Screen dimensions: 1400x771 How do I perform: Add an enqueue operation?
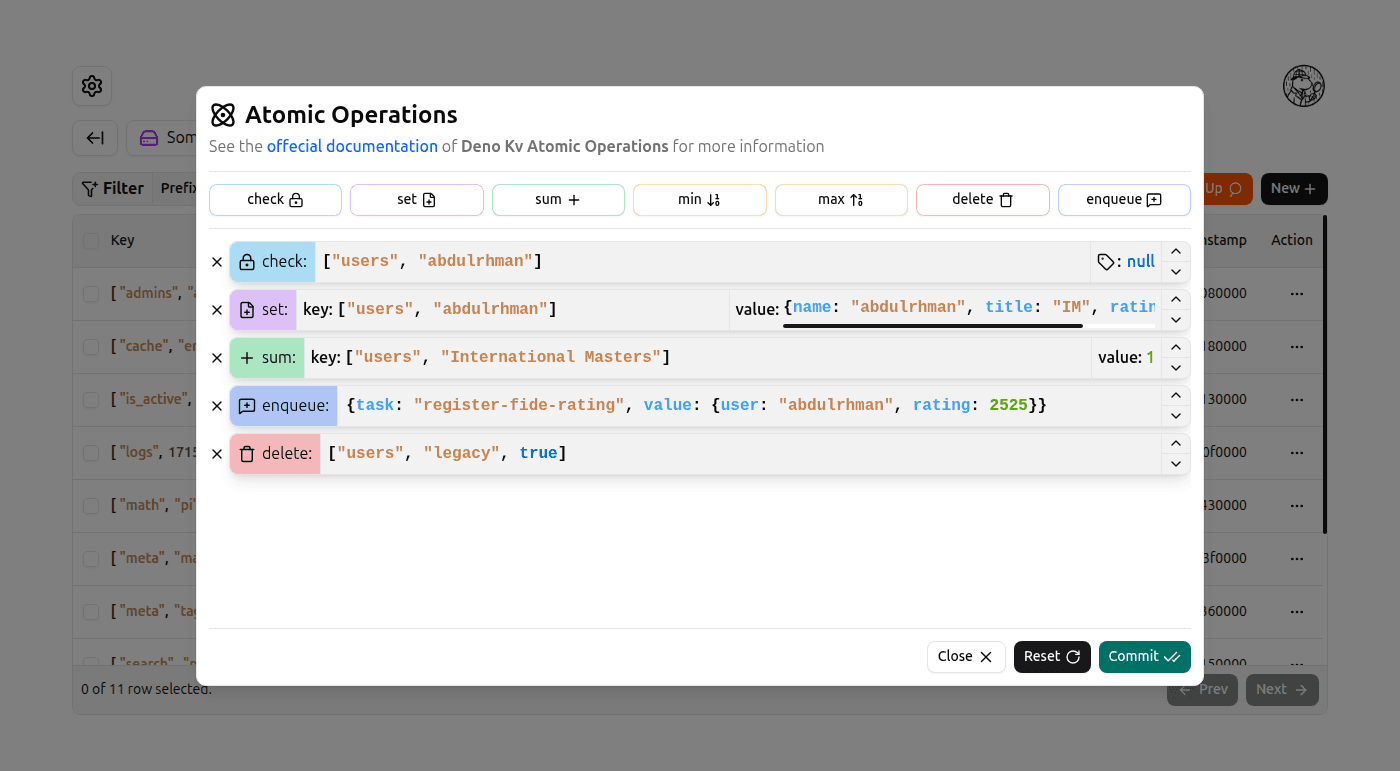coord(1124,199)
